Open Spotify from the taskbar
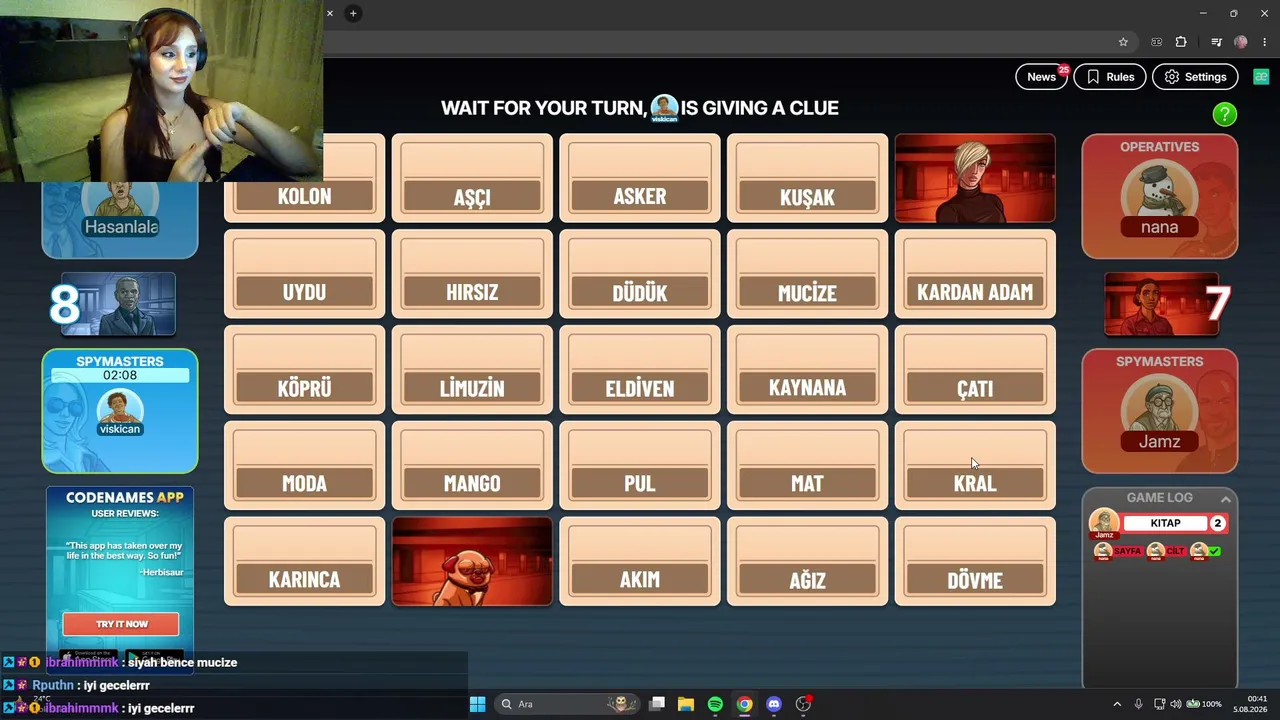This screenshot has width=1280, height=720. (715, 704)
